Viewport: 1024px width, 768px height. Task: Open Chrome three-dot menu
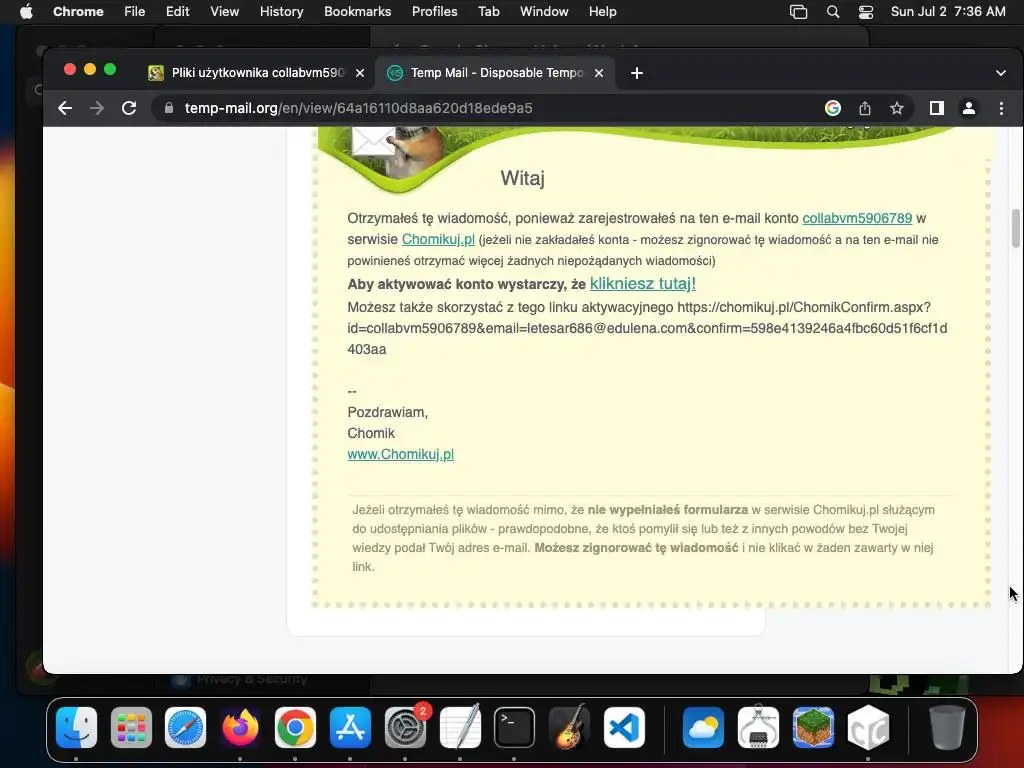[x=1001, y=108]
